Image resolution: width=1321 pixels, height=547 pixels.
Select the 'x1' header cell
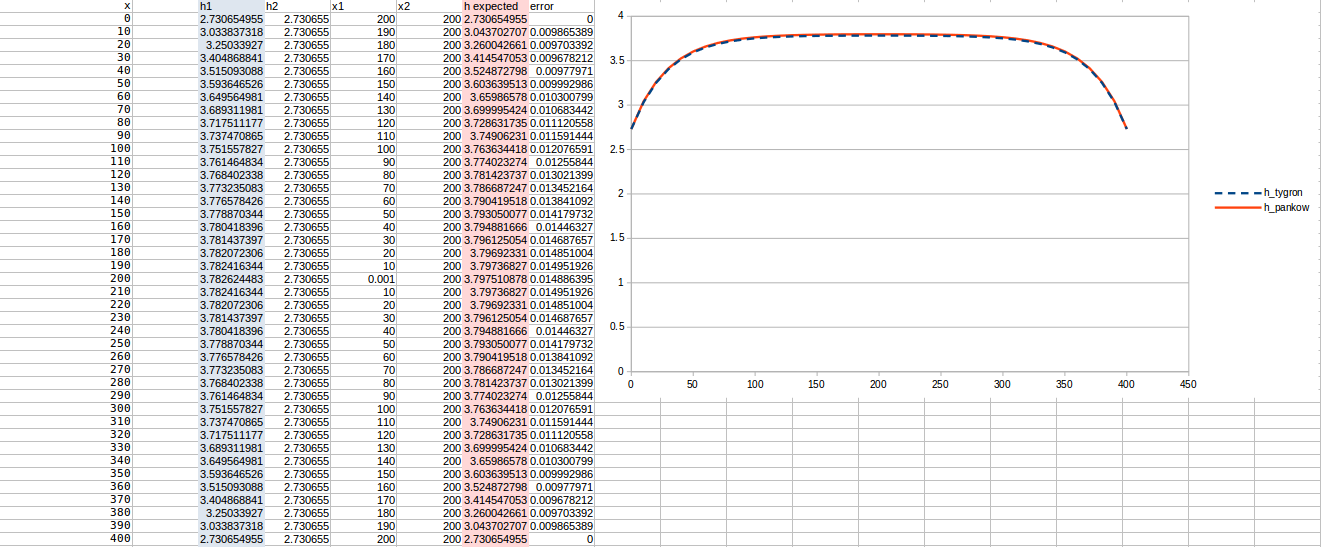pyautogui.click(x=363, y=6)
